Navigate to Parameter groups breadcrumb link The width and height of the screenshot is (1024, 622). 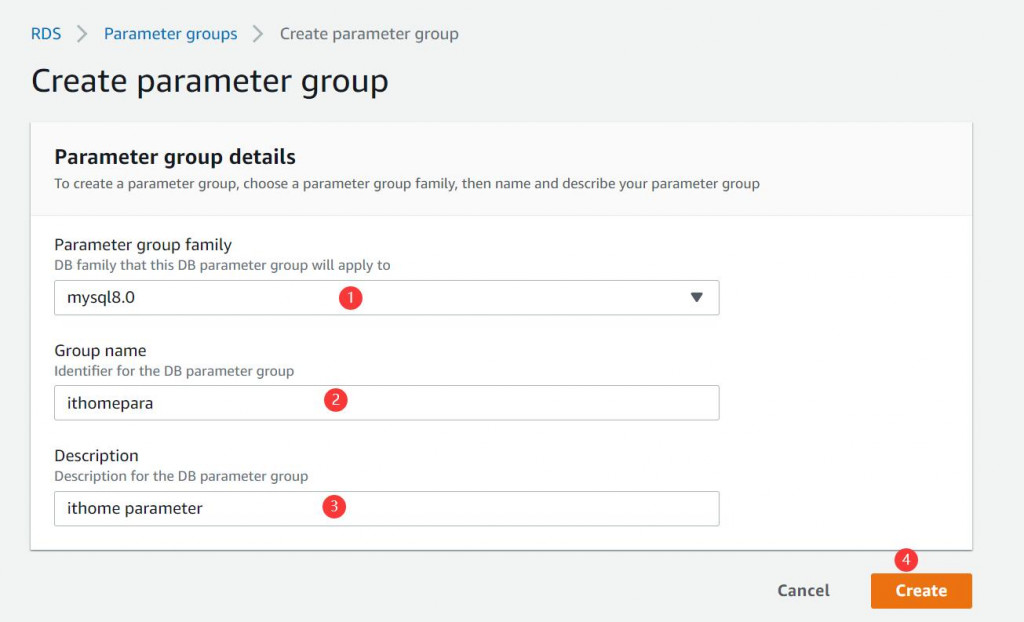(171, 34)
